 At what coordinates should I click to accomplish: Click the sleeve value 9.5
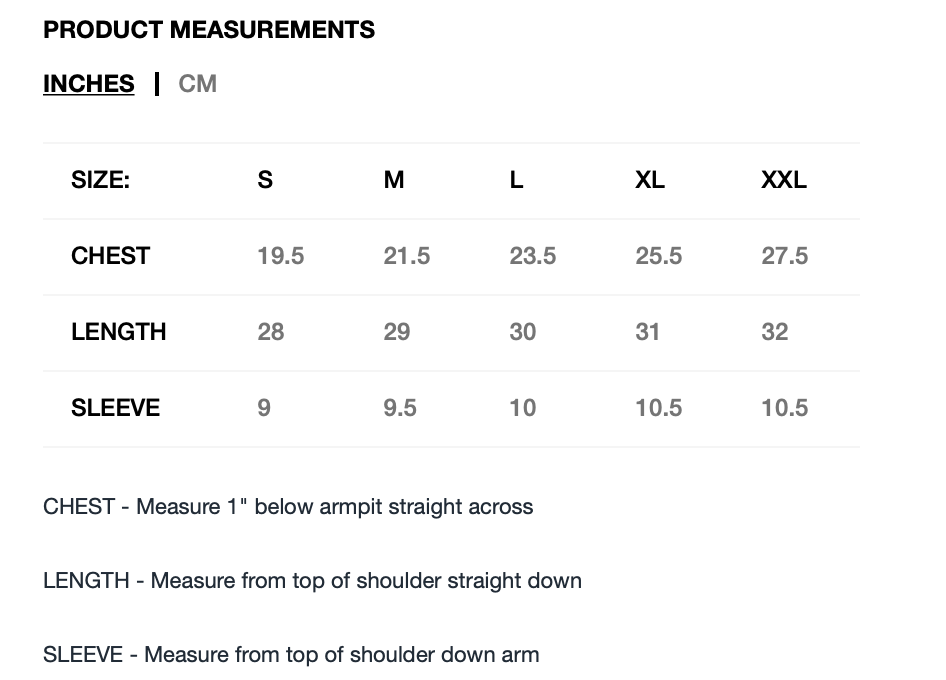click(x=400, y=408)
